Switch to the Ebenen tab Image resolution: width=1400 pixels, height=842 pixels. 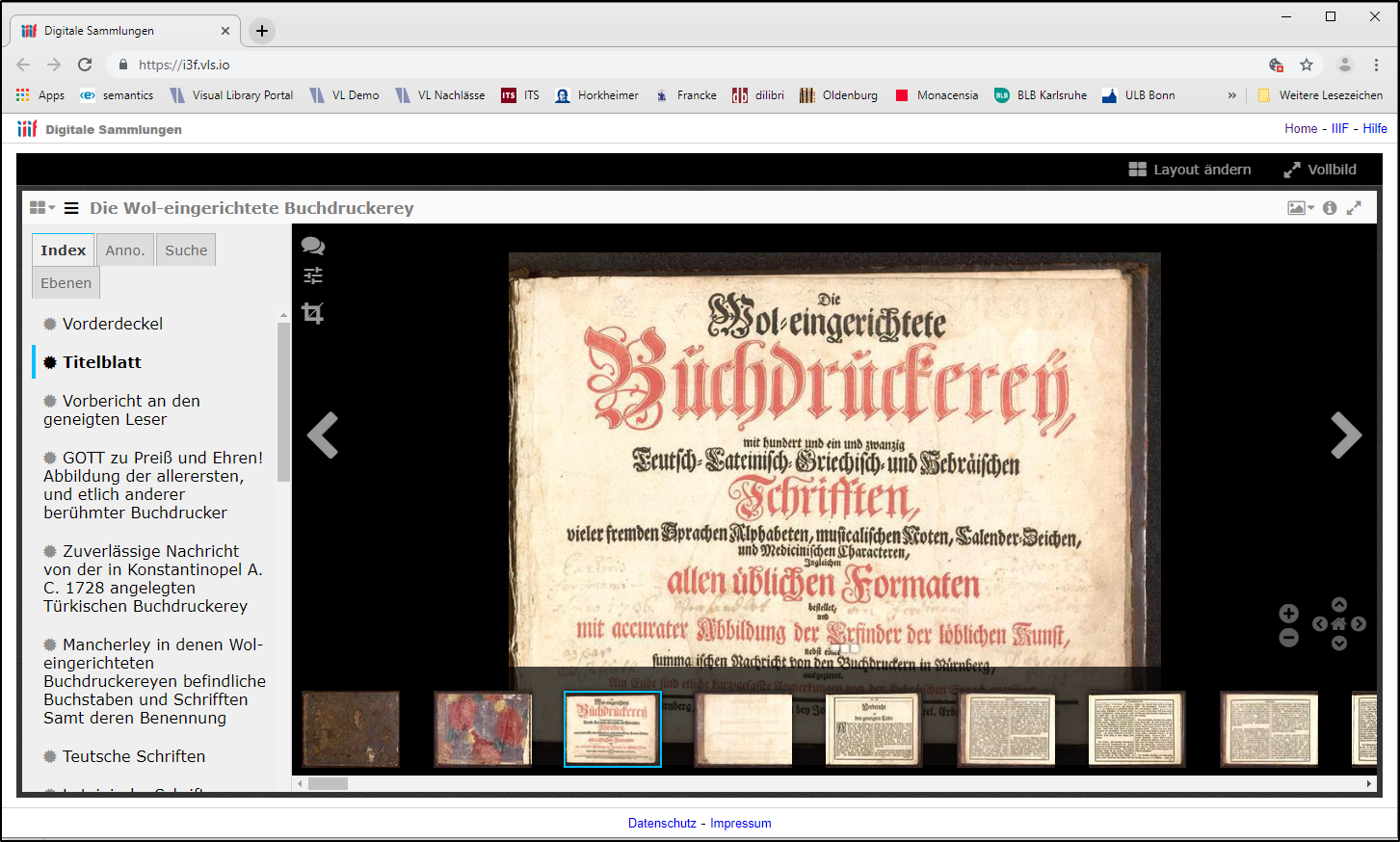click(x=66, y=282)
